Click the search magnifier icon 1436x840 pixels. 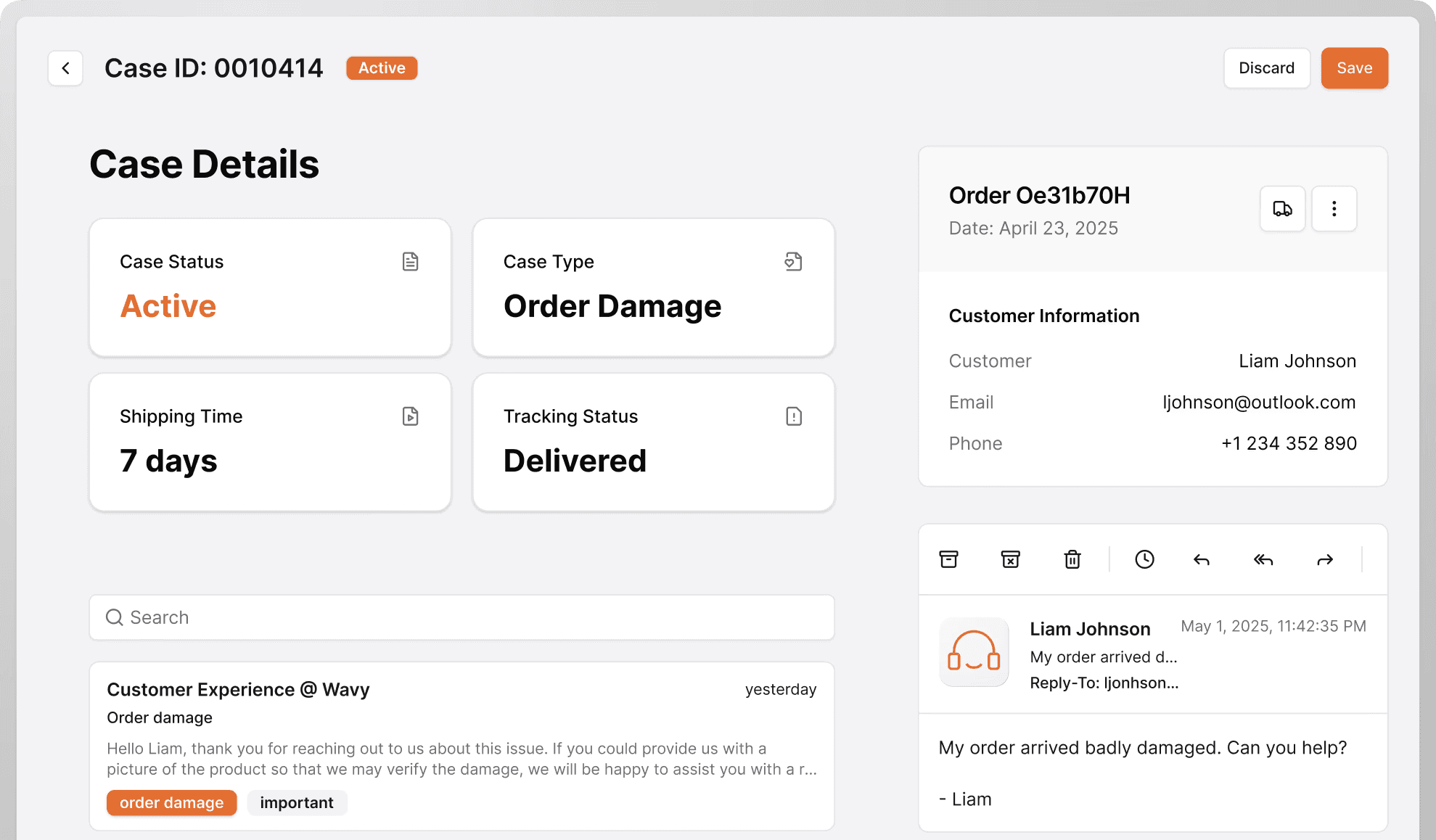[x=114, y=617]
